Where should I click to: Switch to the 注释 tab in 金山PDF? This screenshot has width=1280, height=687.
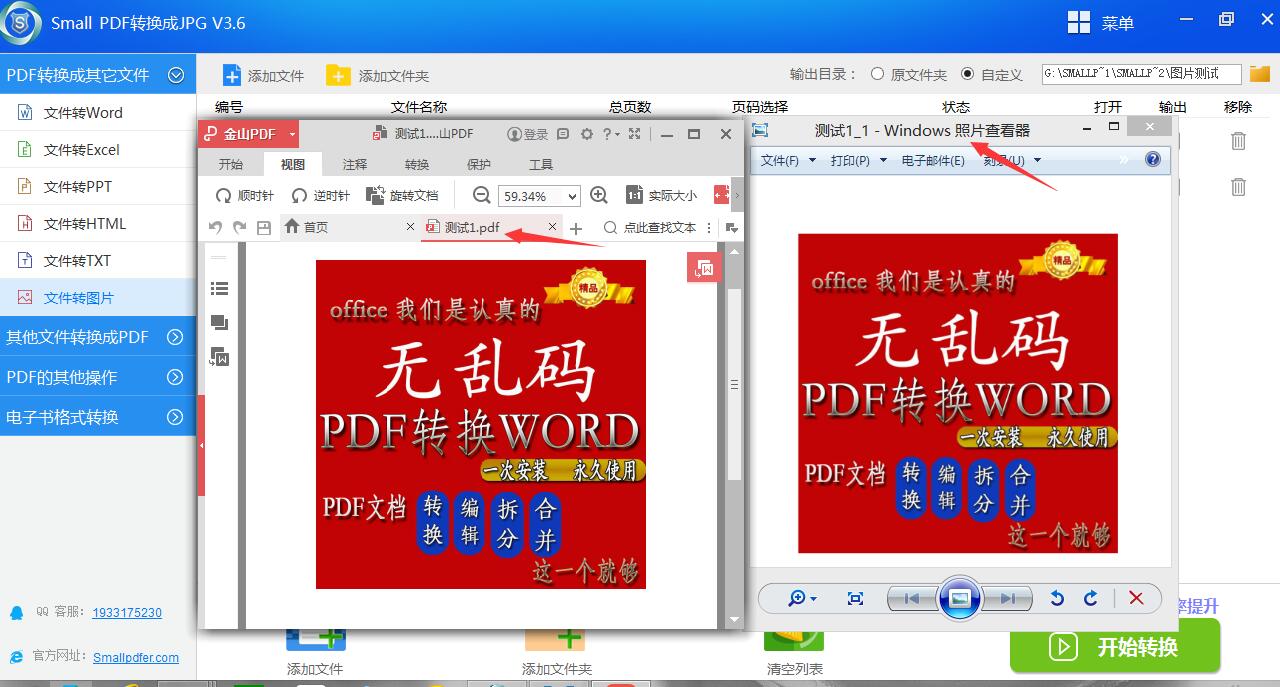click(x=355, y=164)
